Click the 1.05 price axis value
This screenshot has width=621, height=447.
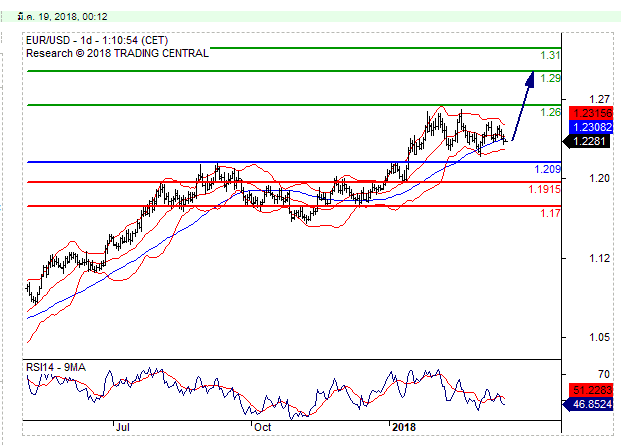point(599,337)
